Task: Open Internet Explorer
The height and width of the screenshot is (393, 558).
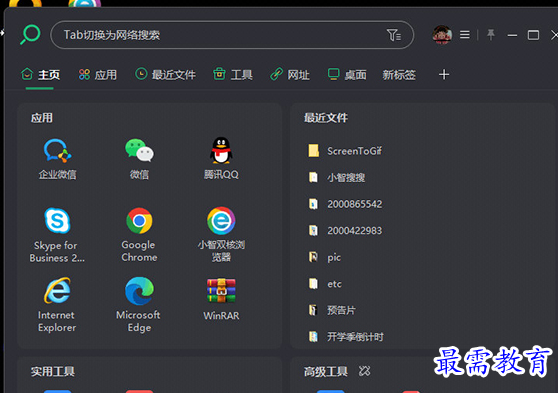Action: pyautogui.click(x=57, y=305)
